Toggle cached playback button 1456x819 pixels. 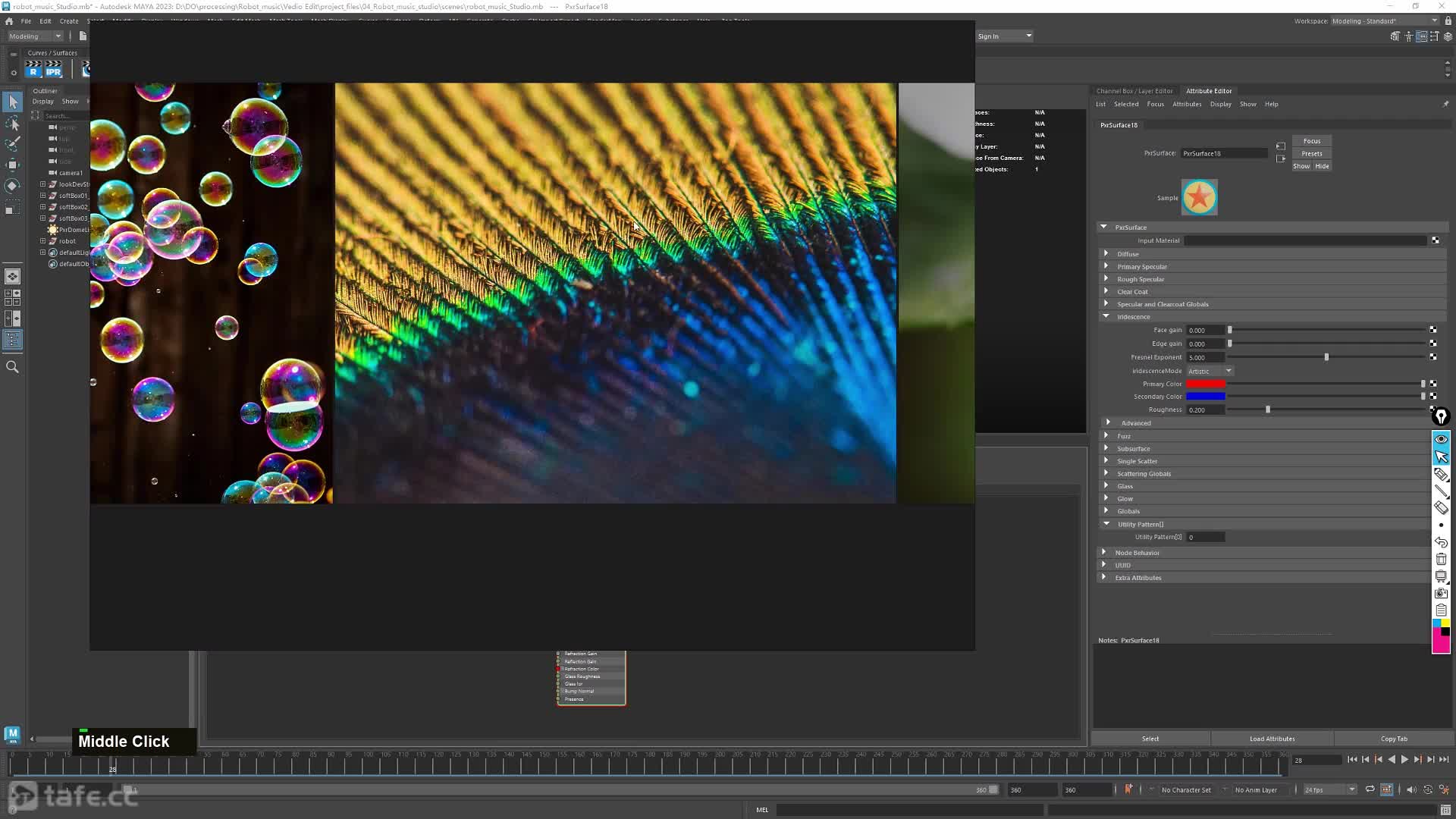coord(1387,789)
